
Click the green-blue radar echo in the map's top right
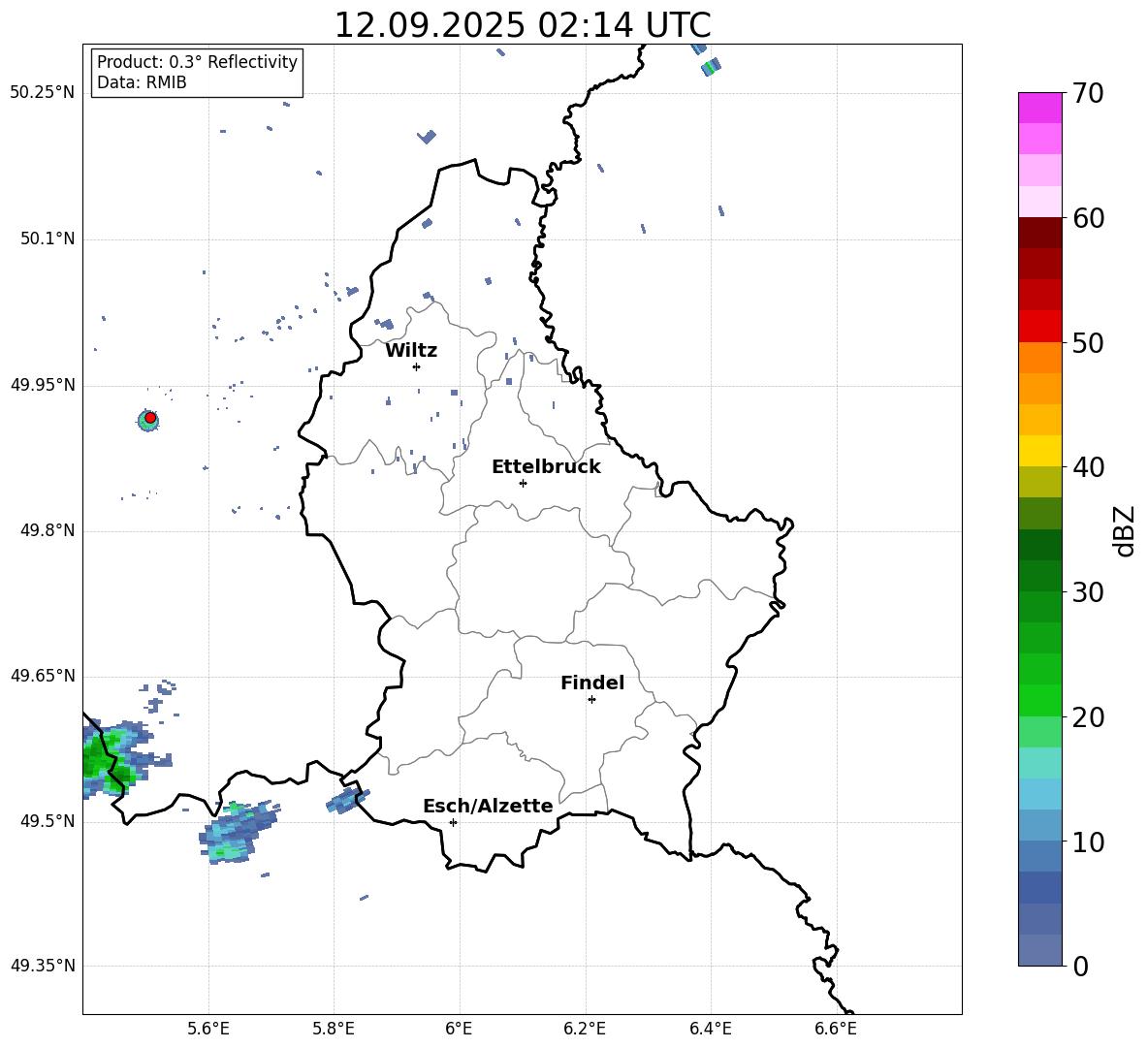[710, 67]
